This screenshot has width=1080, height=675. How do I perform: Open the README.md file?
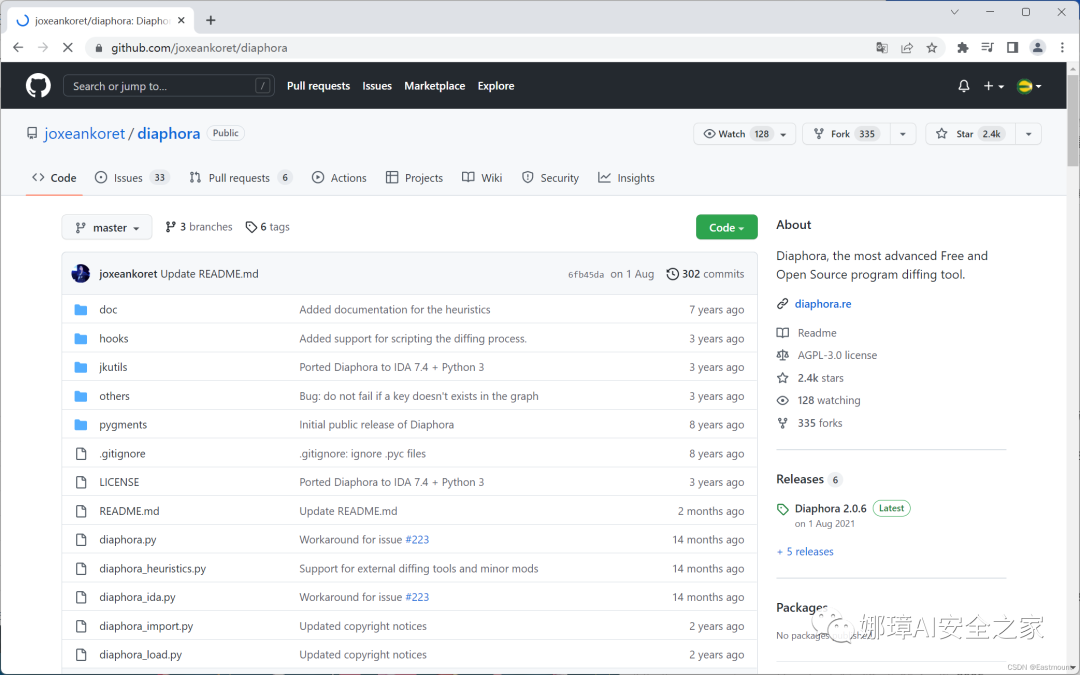pyautogui.click(x=129, y=511)
